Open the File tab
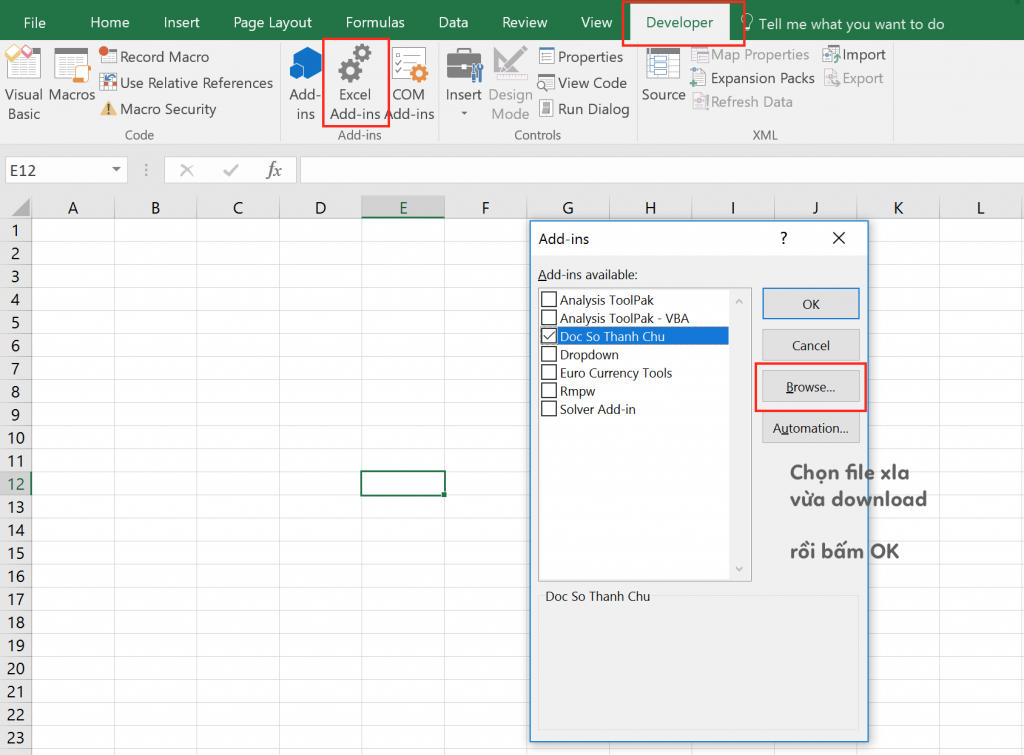Image resolution: width=1024 pixels, height=755 pixels. point(35,23)
